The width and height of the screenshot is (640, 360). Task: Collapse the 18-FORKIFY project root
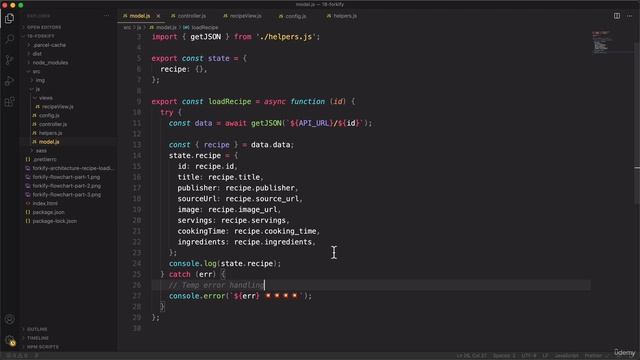40,36
